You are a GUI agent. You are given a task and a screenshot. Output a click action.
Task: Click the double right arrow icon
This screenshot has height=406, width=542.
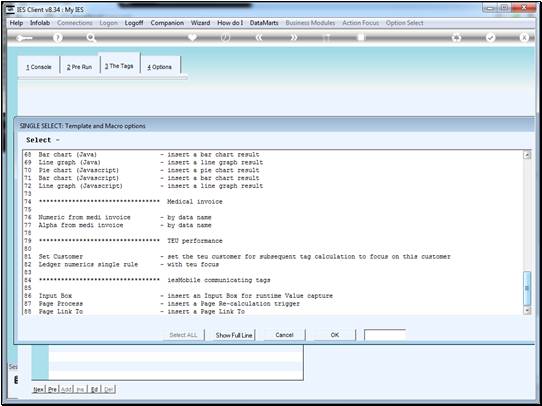293,38
